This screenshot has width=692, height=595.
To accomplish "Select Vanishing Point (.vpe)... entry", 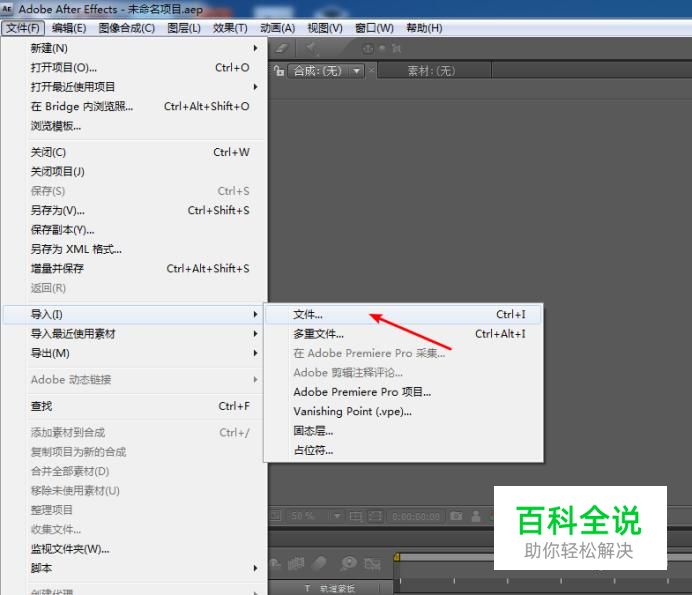I will pos(403,412).
